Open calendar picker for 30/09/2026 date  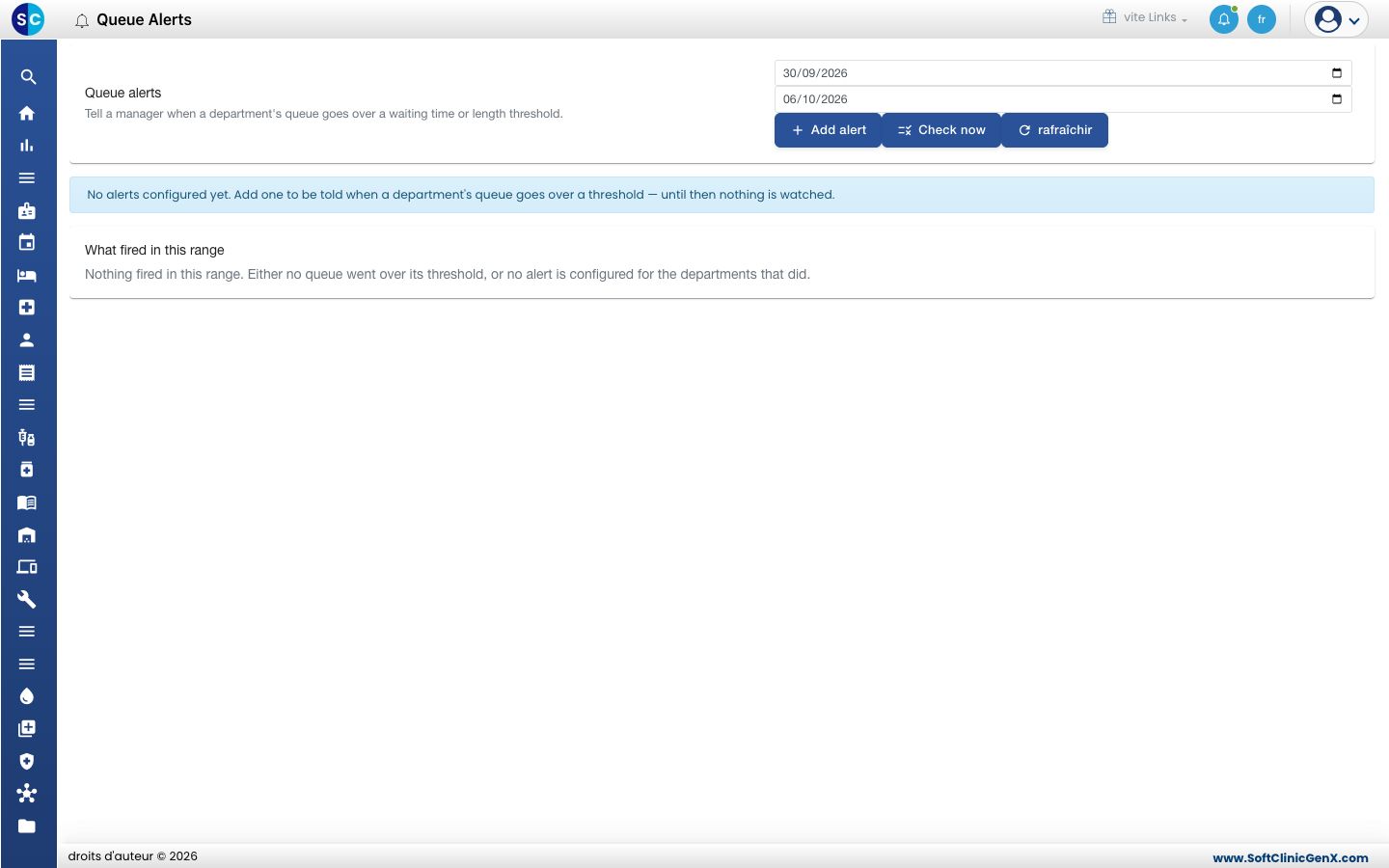coord(1337,73)
